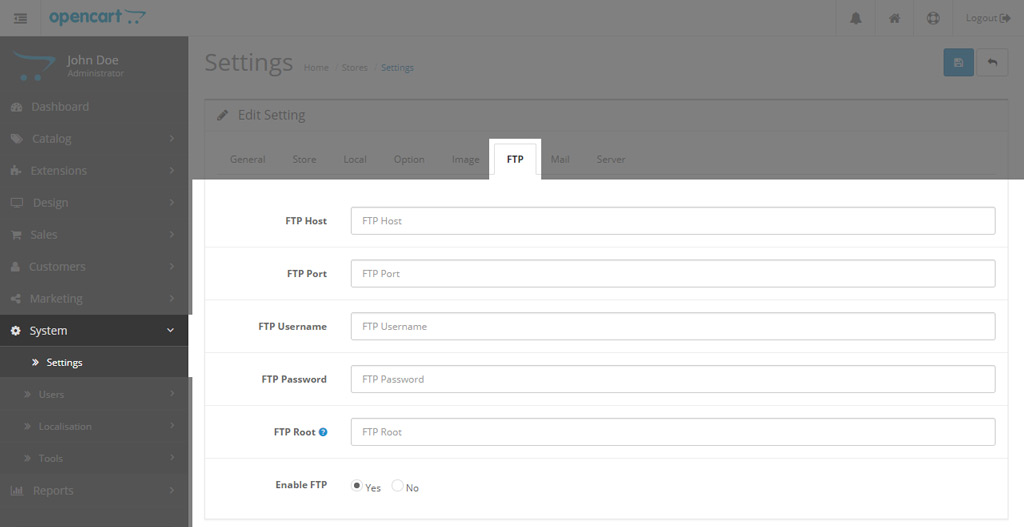Expand the Users submenu chevron

point(171,393)
